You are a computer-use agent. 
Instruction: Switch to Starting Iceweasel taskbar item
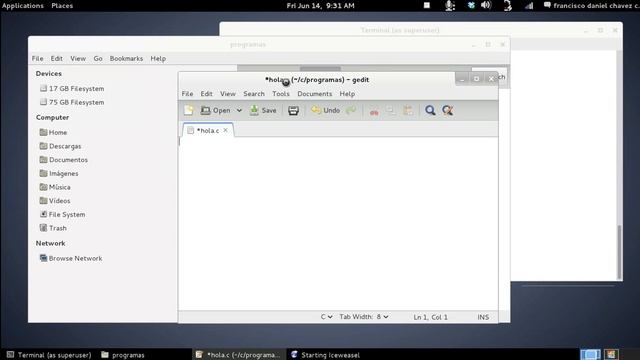pyautogui.click(x=326, y=355)
